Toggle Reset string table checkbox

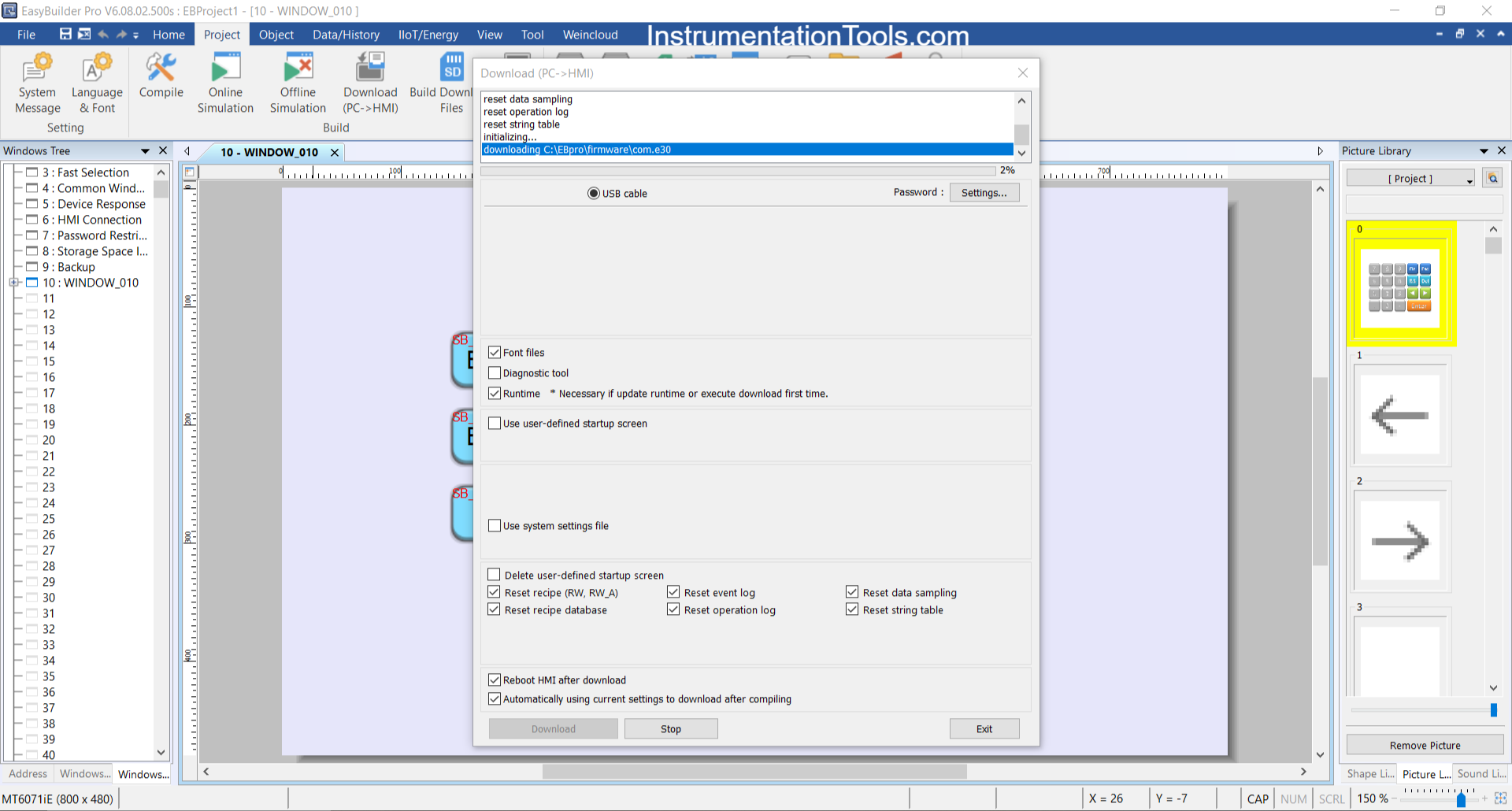(852, 609)
